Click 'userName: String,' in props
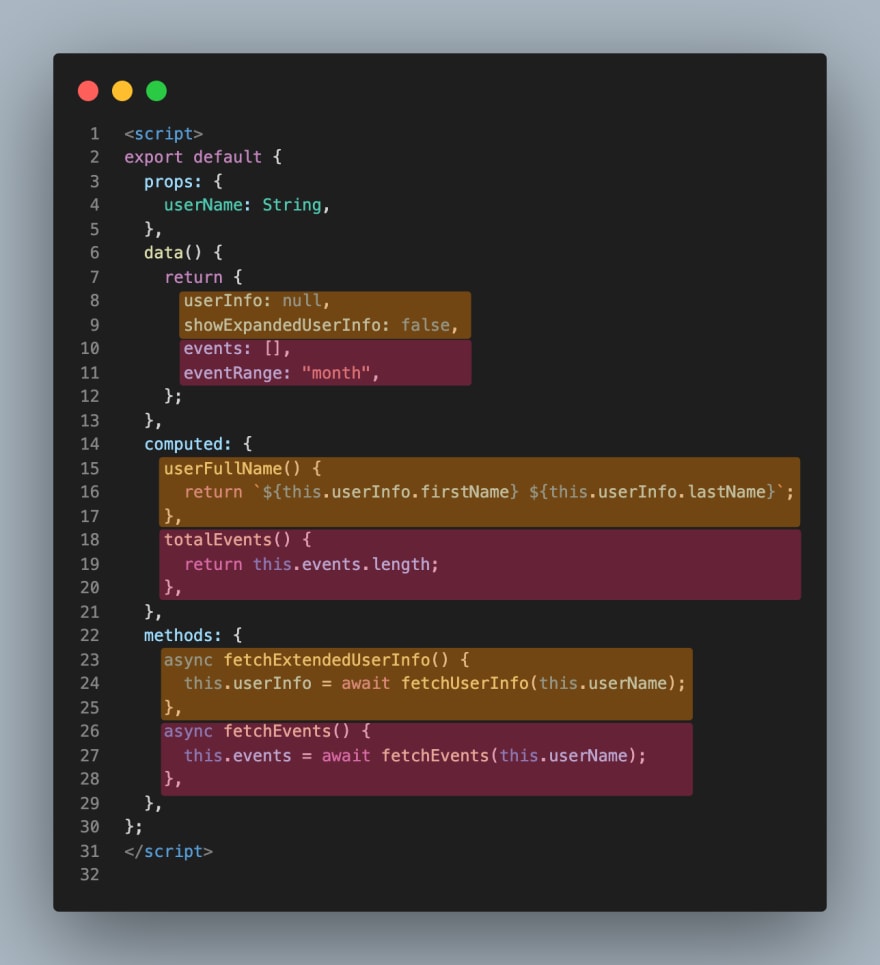The image size is (880, 965). [x=247, y=205]
